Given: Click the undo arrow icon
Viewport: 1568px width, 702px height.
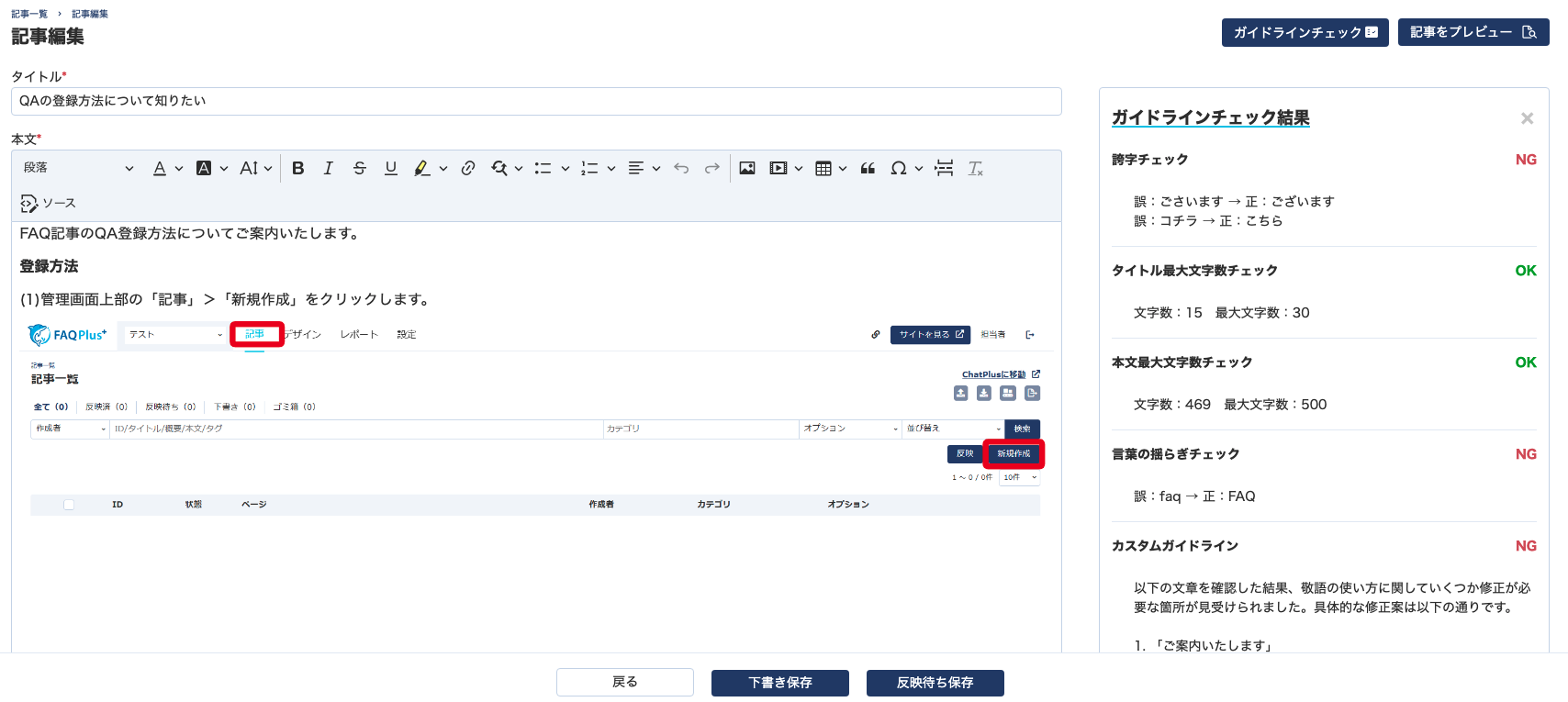Looking at the screenshot, I should [x=681, y=168].
